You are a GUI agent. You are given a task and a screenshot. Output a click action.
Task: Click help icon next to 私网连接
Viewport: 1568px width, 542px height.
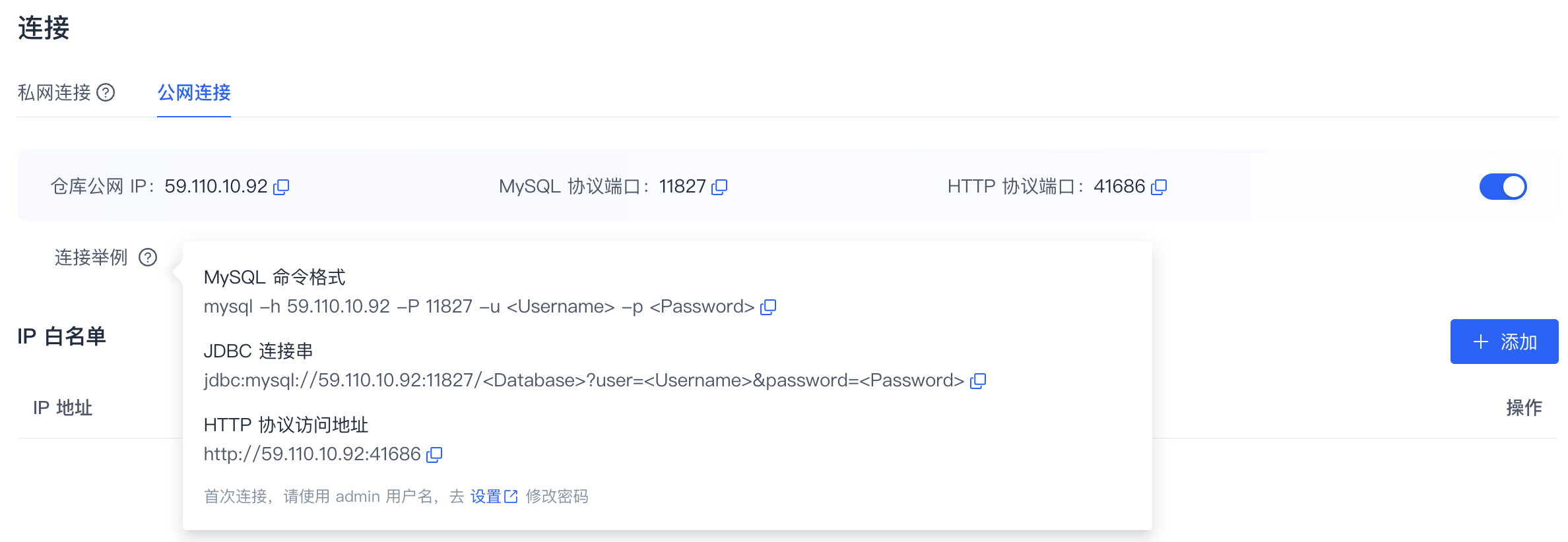click(106, 92)
